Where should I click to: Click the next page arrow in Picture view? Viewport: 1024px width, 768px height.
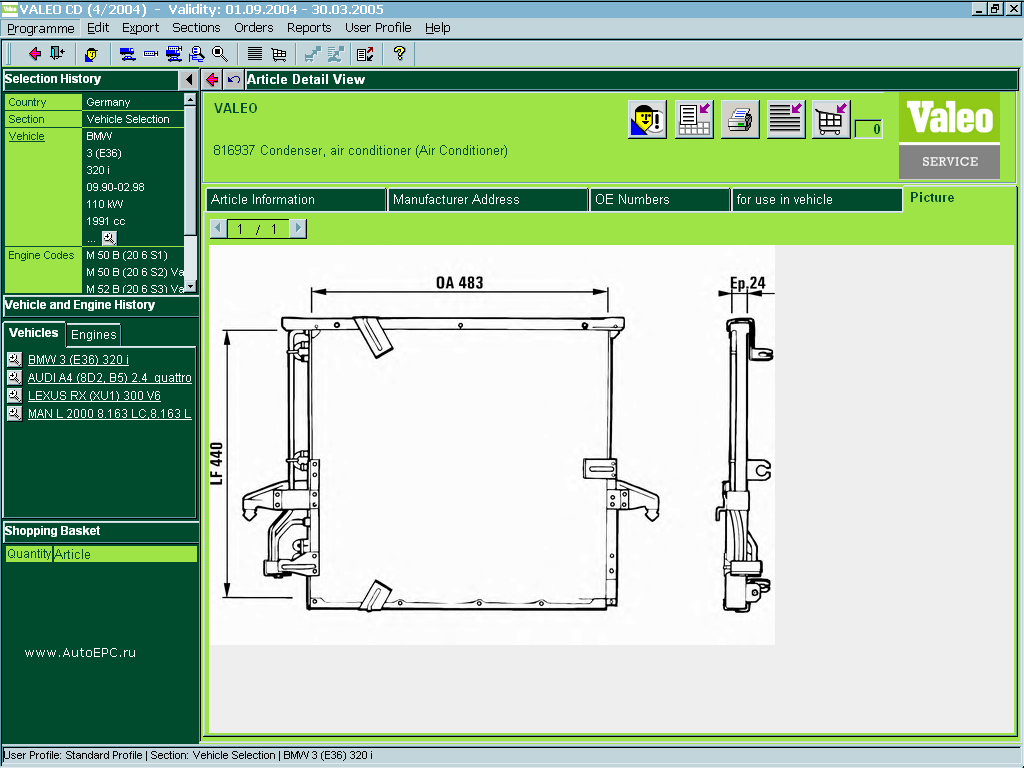pyautogui.click(x=297, y=228)
